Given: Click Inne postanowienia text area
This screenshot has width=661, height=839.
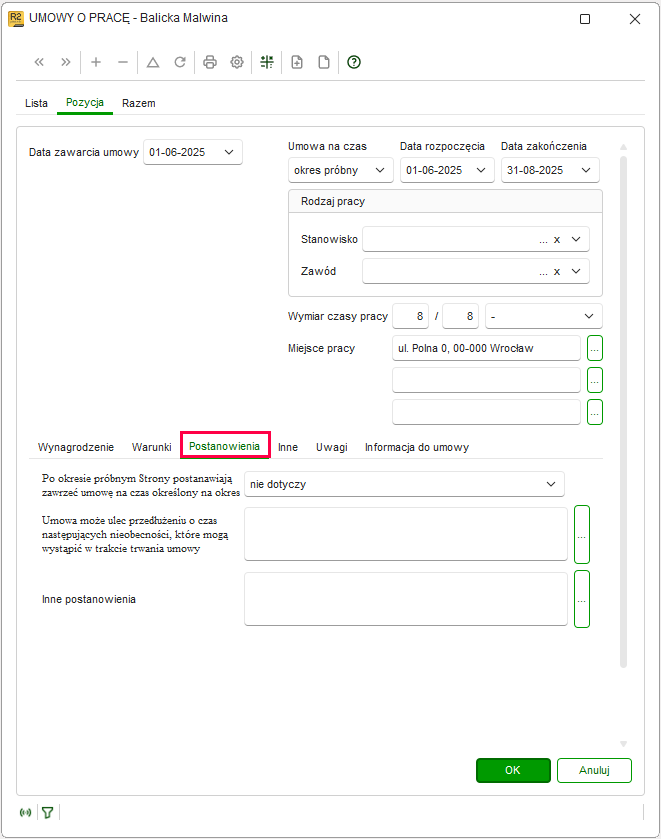Looking at the screenshot, I should pyautogui.click(x=406, y=599).
